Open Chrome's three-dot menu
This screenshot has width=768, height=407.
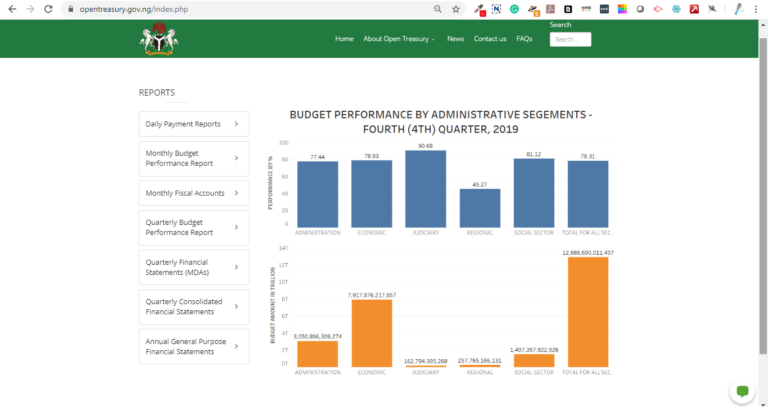point(756,9)
